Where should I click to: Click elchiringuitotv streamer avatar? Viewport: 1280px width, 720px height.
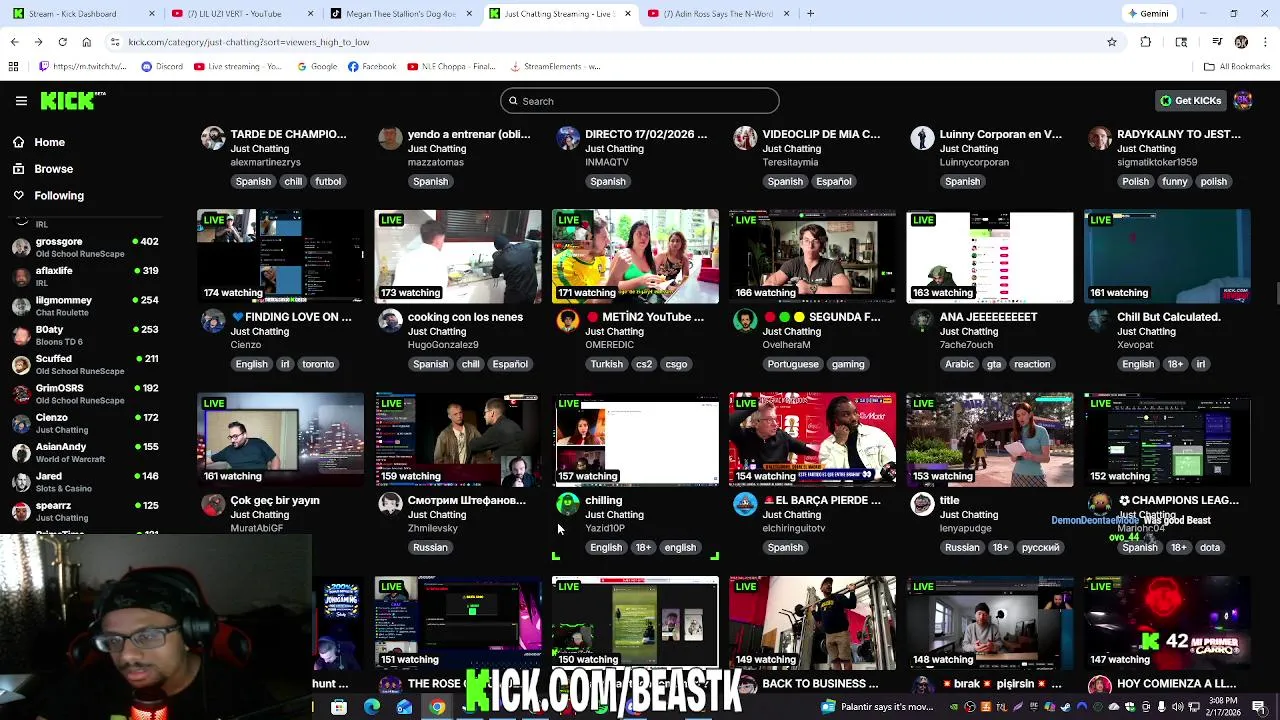[745, 504]
